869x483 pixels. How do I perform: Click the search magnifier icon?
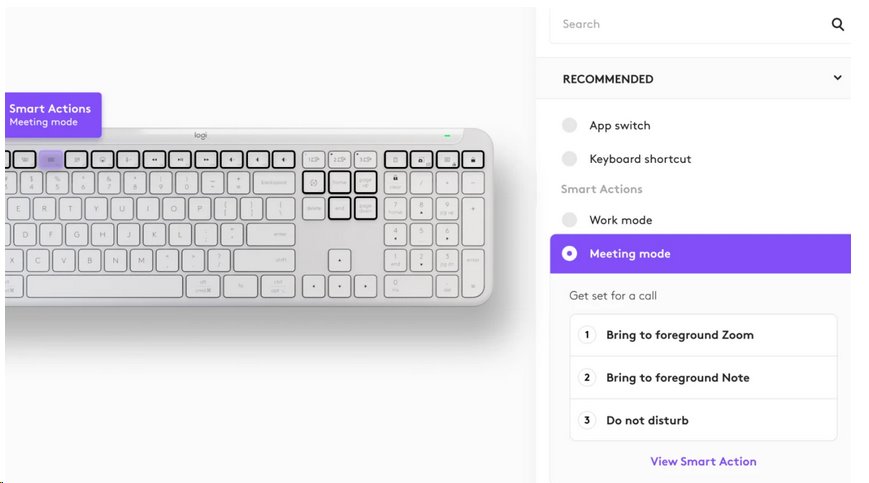point(838,25)
